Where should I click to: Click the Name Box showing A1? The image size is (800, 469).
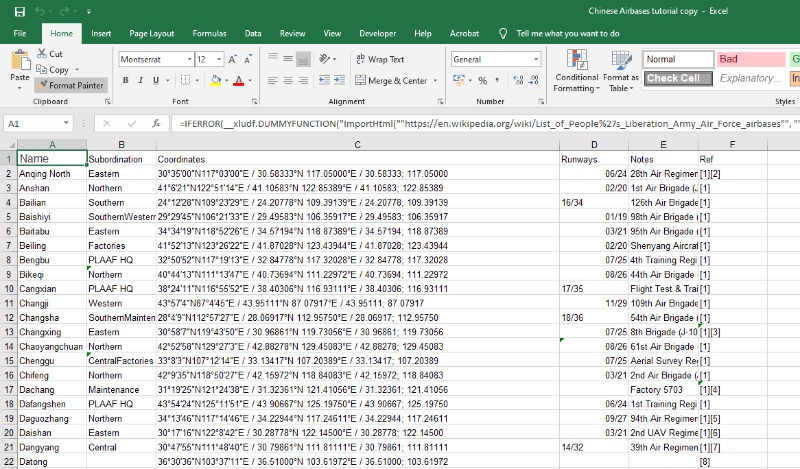[x=38, y=124]
